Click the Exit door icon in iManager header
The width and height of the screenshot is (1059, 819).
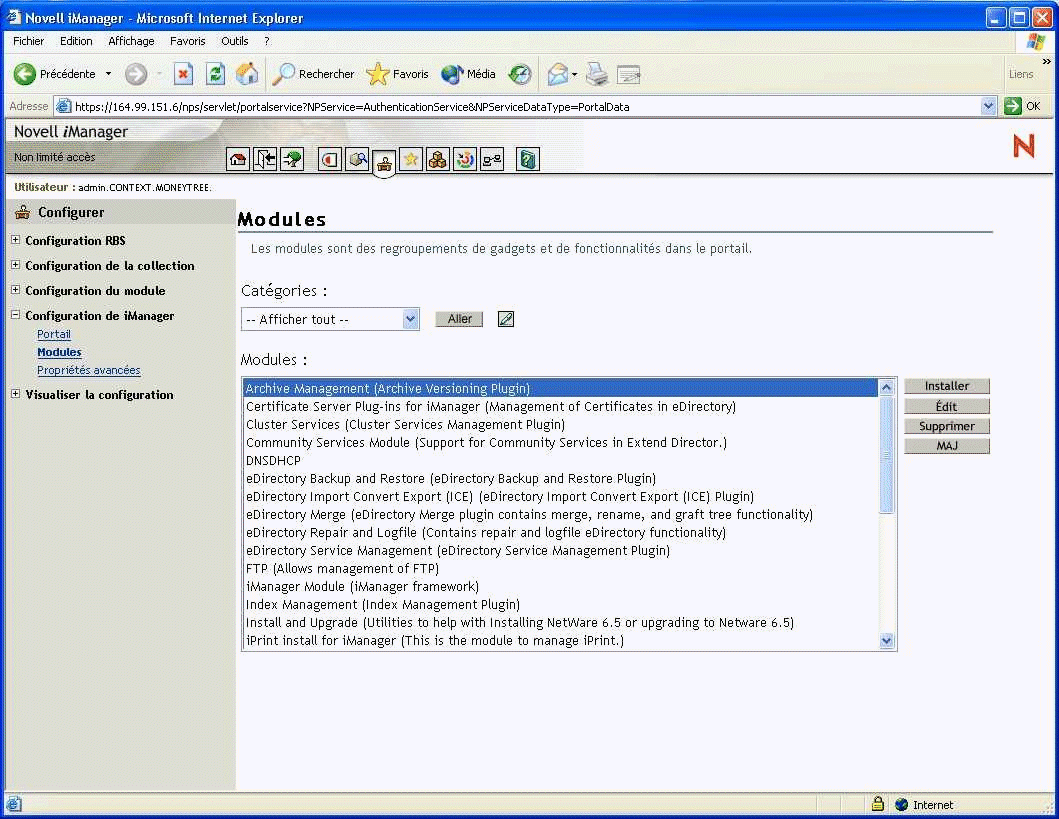pos(265,159)
